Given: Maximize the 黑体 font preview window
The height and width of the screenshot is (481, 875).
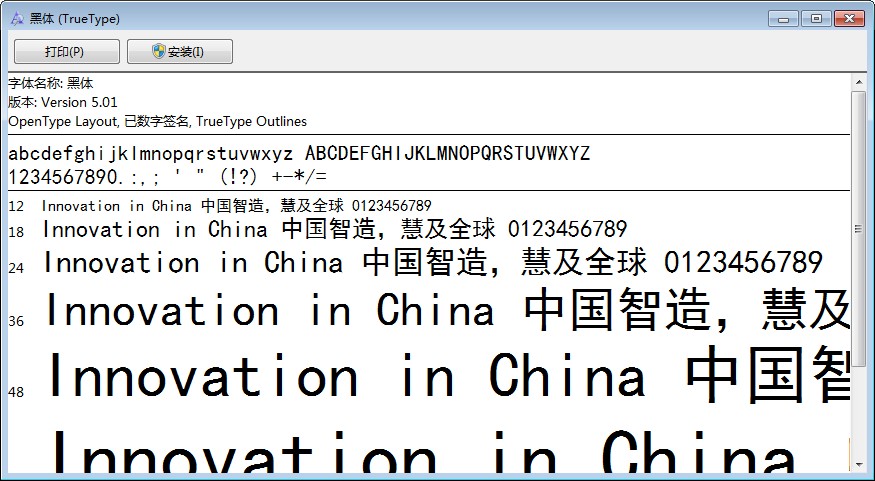Looking at the screenshot, I should pos(816,18).
